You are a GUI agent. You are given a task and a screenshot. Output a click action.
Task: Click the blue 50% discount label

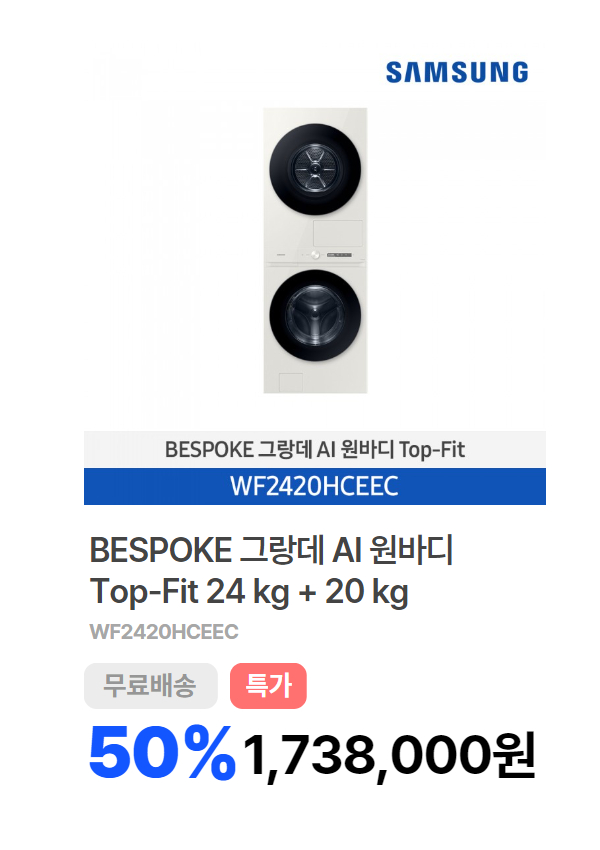(x=162, y=753)
